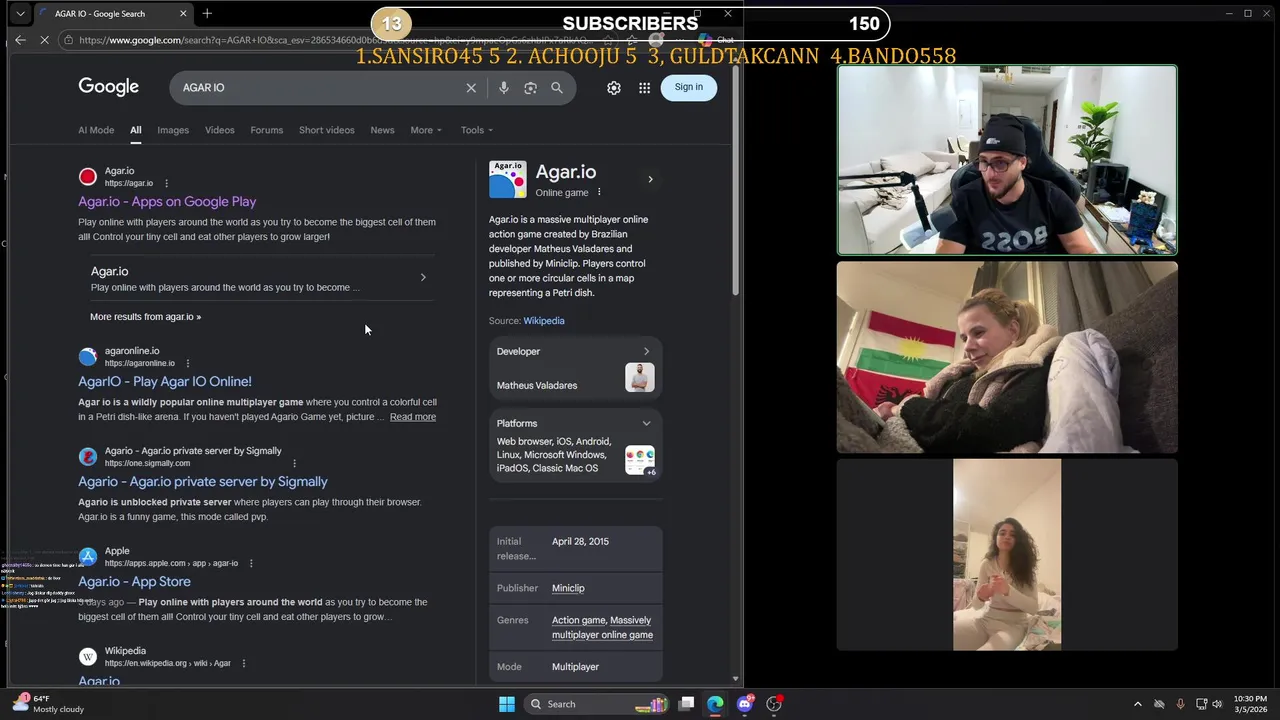Click the Agar.io knowledge panel logo
Screen dimensions: 1280x720
[507, 179]
